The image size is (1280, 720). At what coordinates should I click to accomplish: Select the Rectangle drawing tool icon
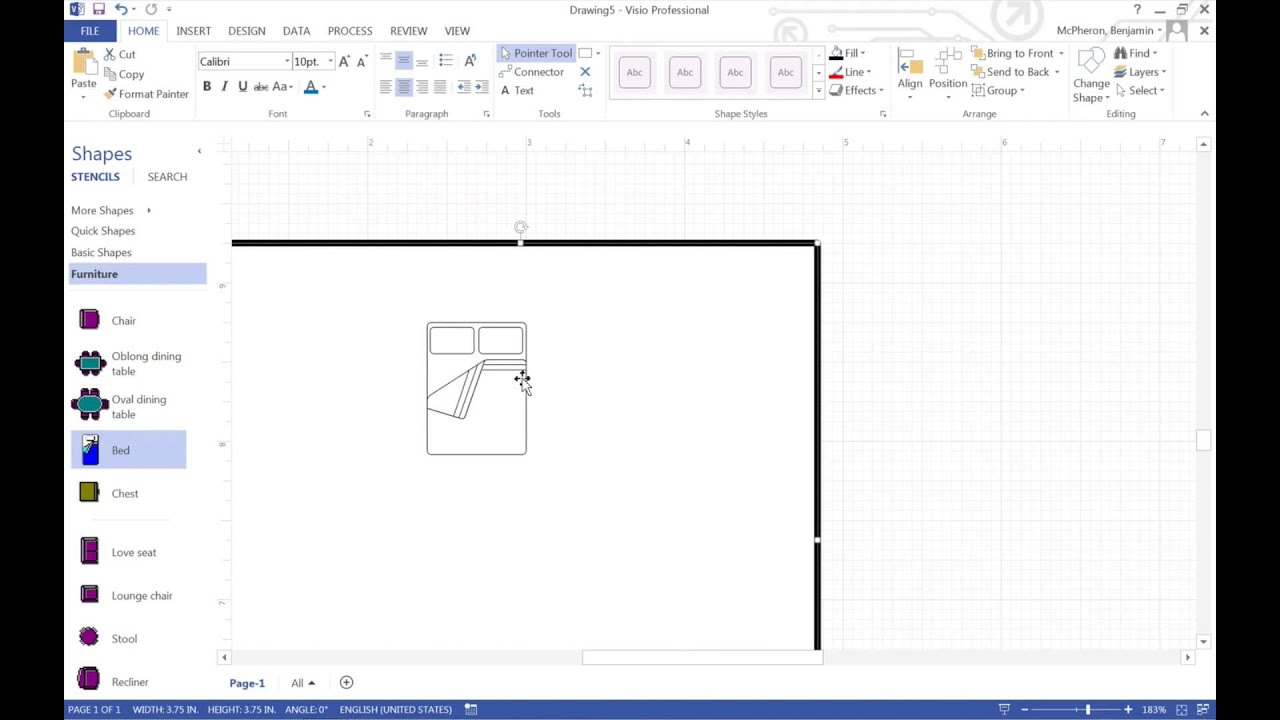586,53
